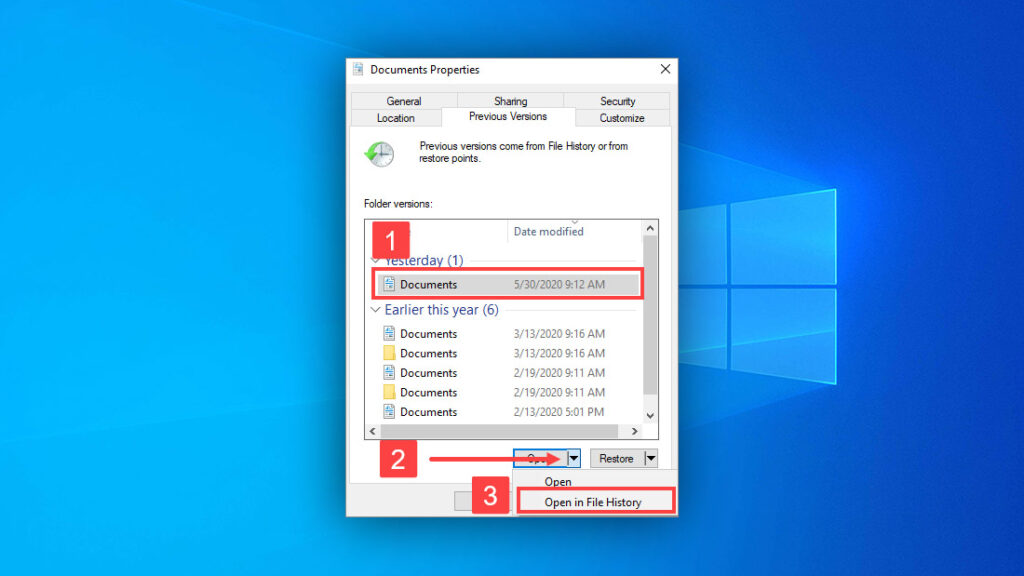Click the vertical scrollbar in the versions list
The height and width of the screenshot is (576, 1024).
649,320
